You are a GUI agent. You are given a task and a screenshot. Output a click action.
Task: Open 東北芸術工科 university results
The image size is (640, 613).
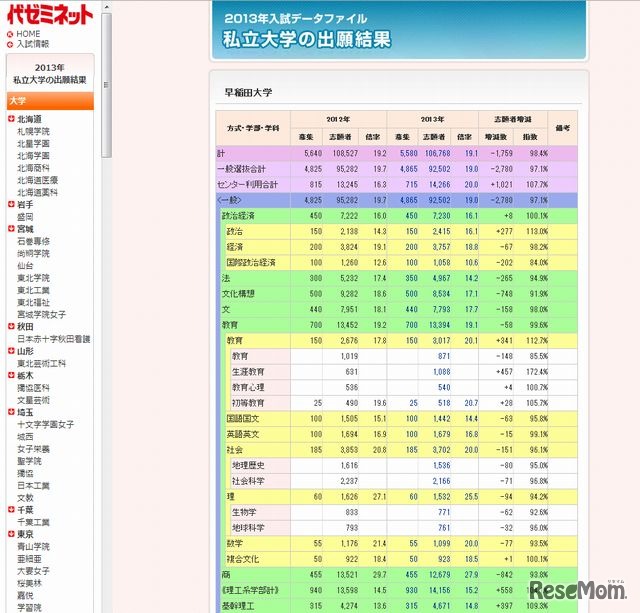click(42, 363)
